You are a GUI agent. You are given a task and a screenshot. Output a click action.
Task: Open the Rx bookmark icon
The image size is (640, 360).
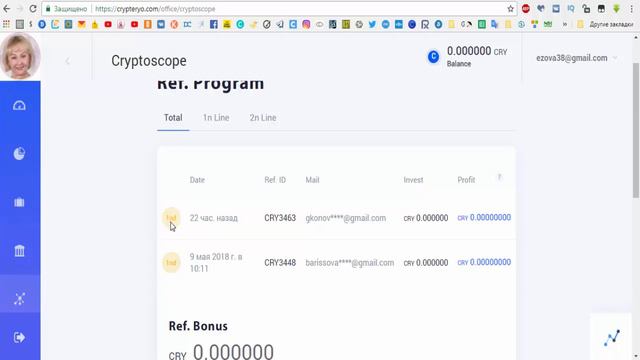(425, 24)
